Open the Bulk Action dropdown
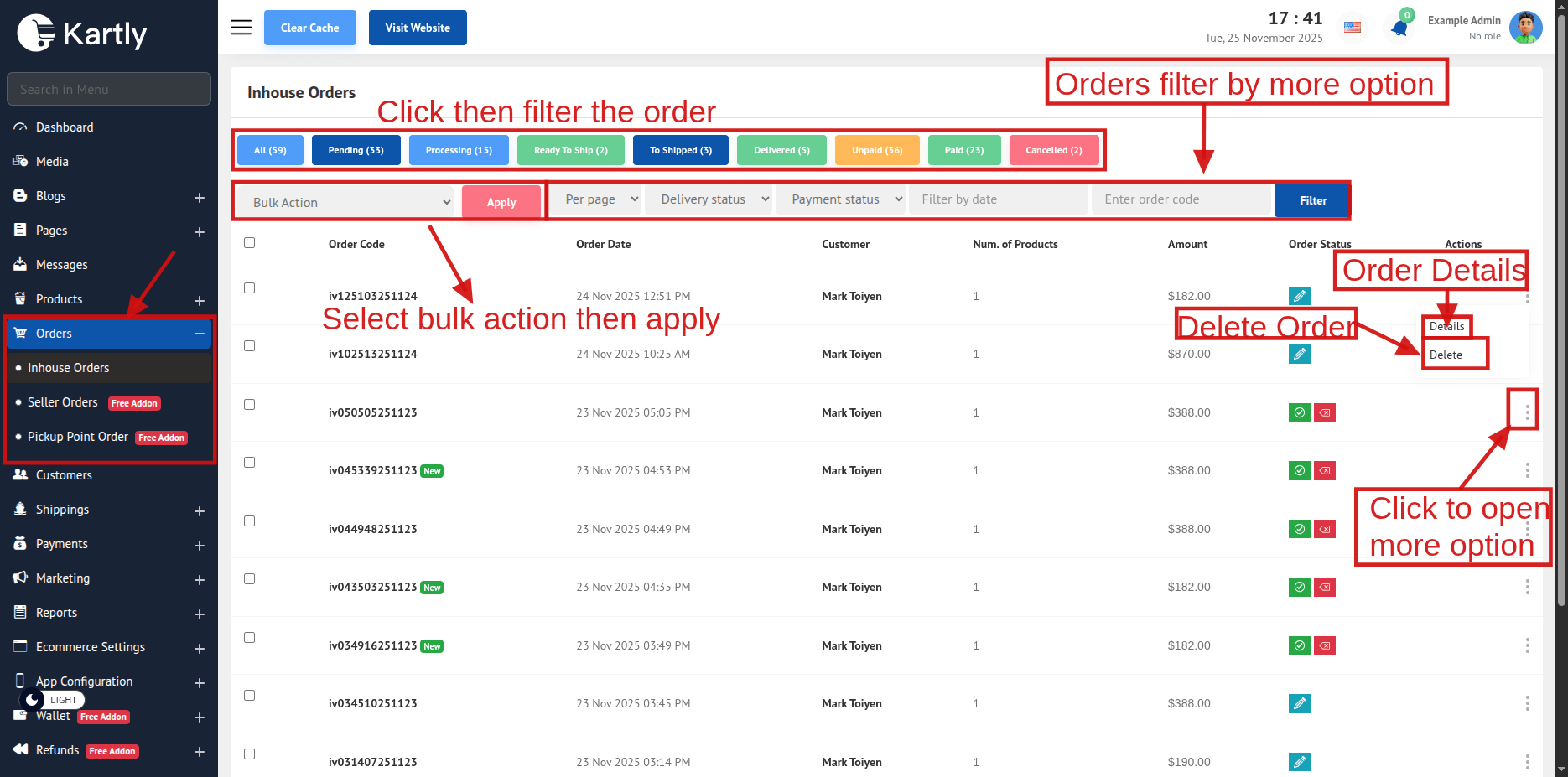The height and width of the screenshot is (777, 1568). (346, 203)
